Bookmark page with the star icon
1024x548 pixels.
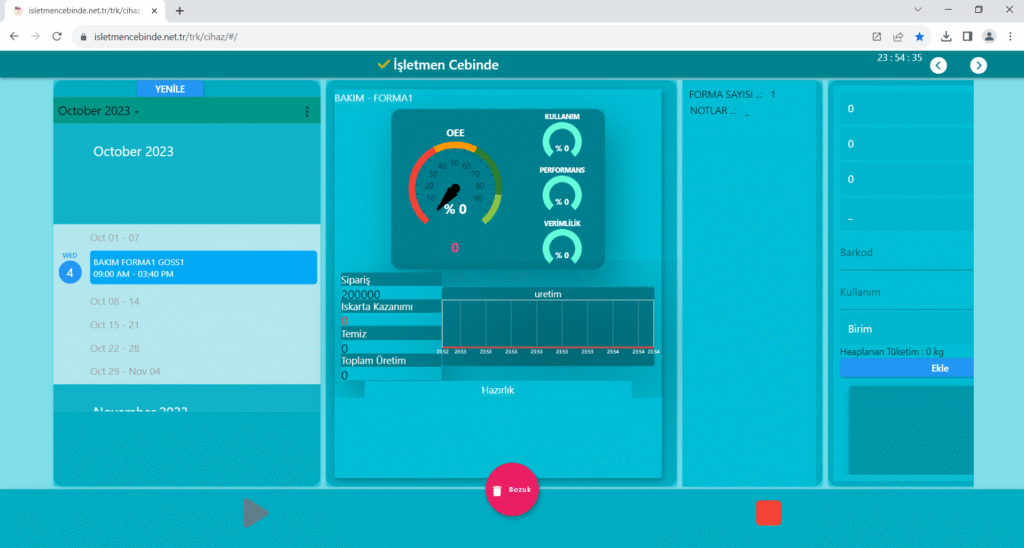(x=919, y=36)
